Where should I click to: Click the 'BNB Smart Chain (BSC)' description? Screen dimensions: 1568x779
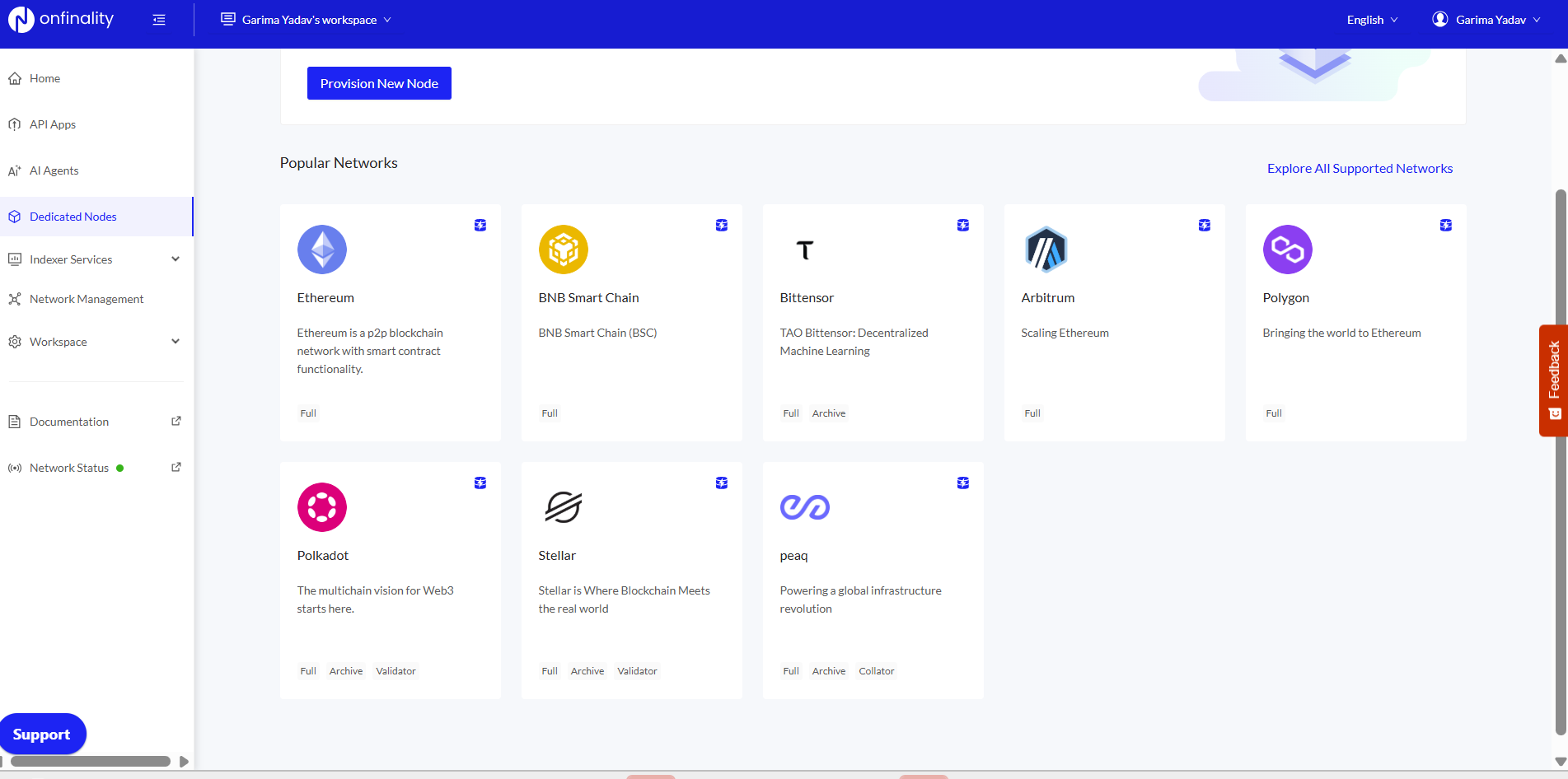click(x=597, y=333)
